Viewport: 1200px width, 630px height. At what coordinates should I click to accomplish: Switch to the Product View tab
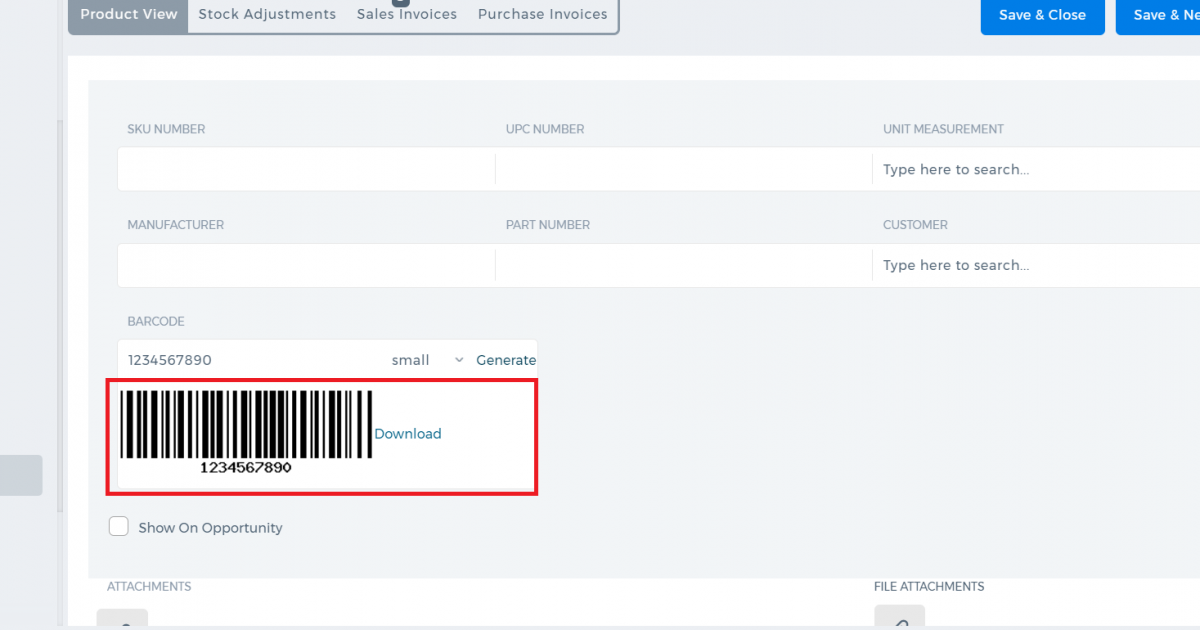(x=128, y=14)
